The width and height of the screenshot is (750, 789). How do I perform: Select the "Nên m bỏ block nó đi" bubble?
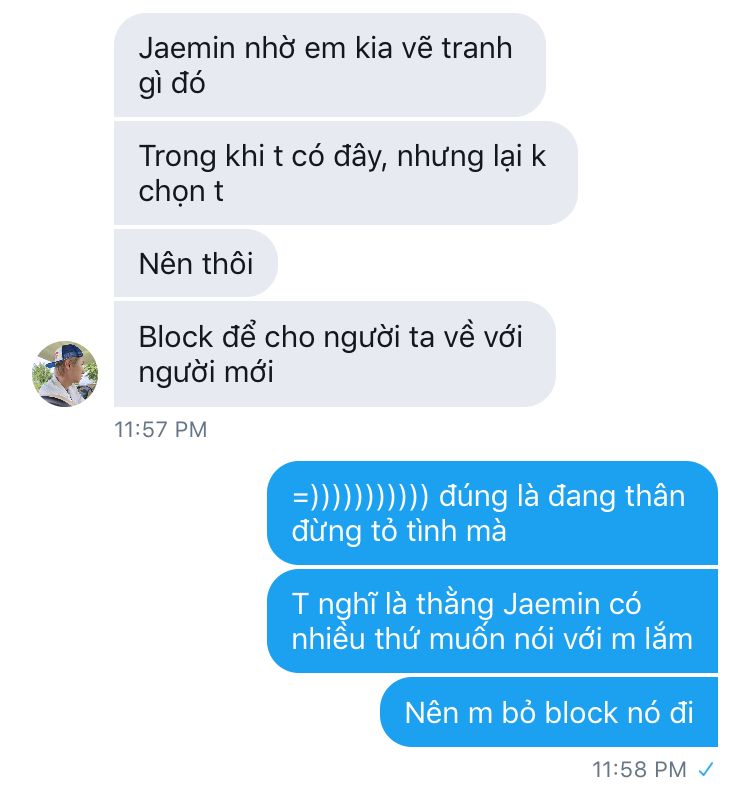549,712
